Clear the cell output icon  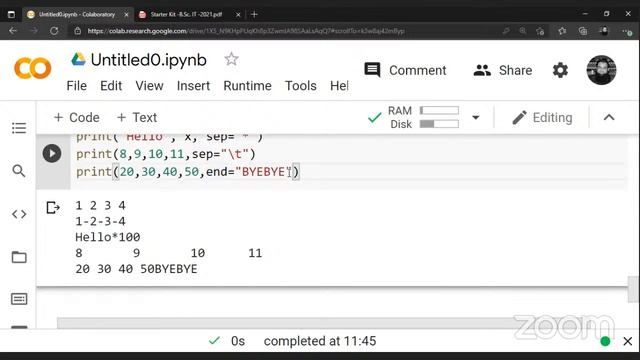(x=53, y=208)
